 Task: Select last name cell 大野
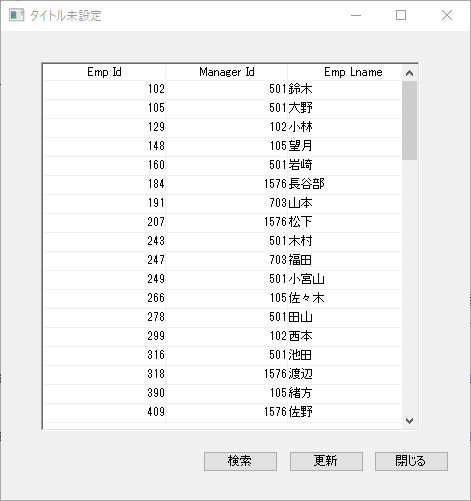coord(345,108)
